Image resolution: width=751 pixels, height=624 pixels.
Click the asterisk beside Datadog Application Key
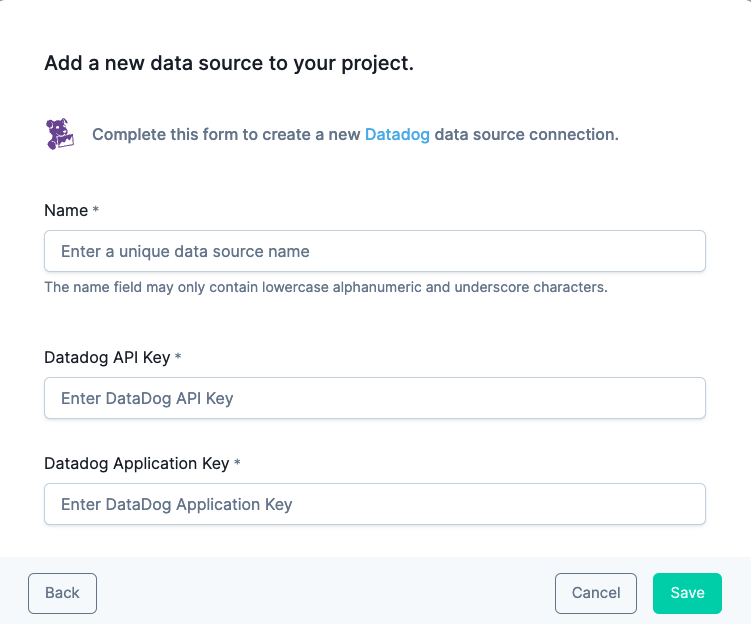click(x=237, y=462)
